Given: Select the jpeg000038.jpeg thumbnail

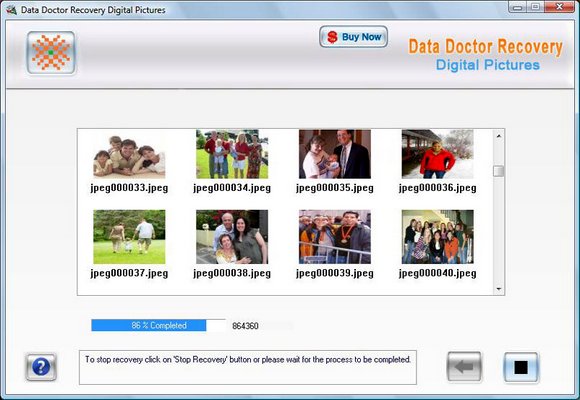Looking at the screenshot, I should coord(232,237).
